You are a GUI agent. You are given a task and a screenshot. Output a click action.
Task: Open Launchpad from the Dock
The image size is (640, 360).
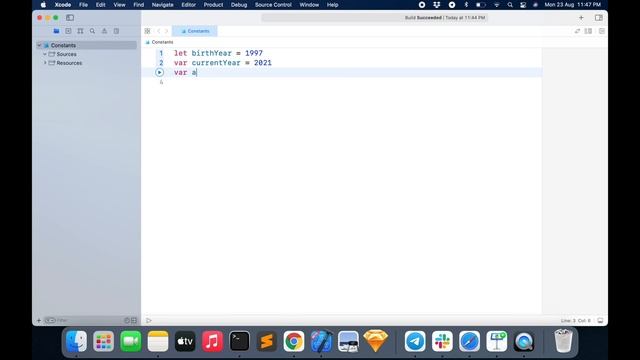point(103,341)
